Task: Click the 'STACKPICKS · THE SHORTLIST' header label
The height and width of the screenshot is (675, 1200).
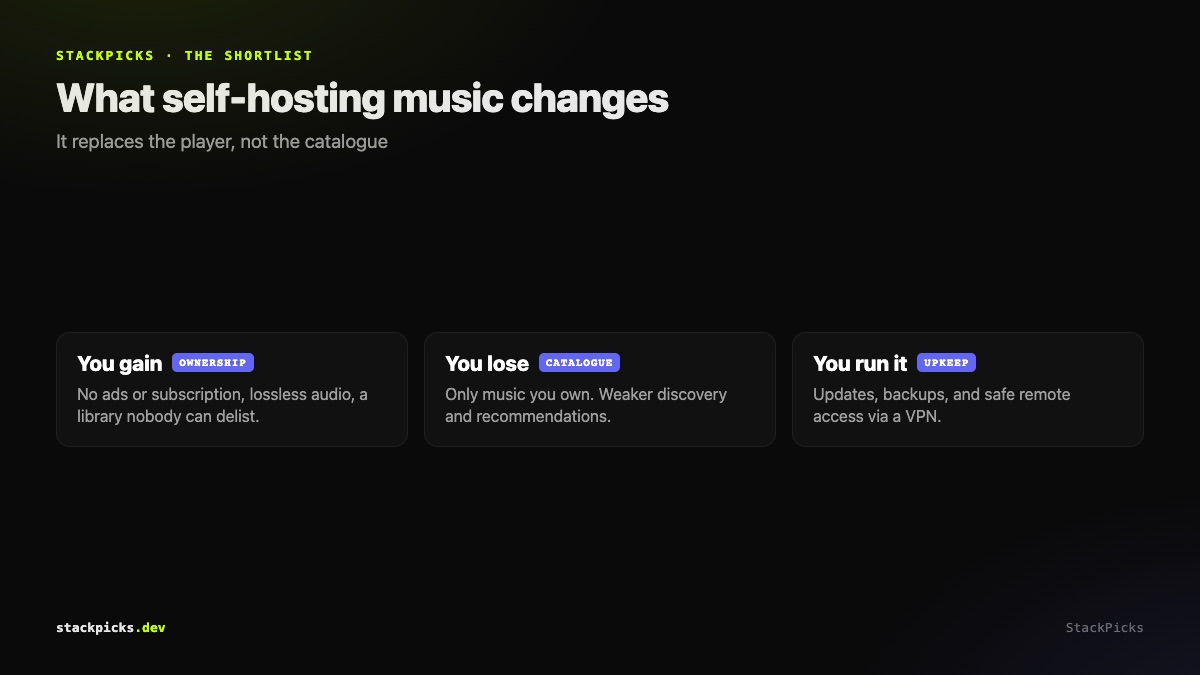Action: click(184, 56)
